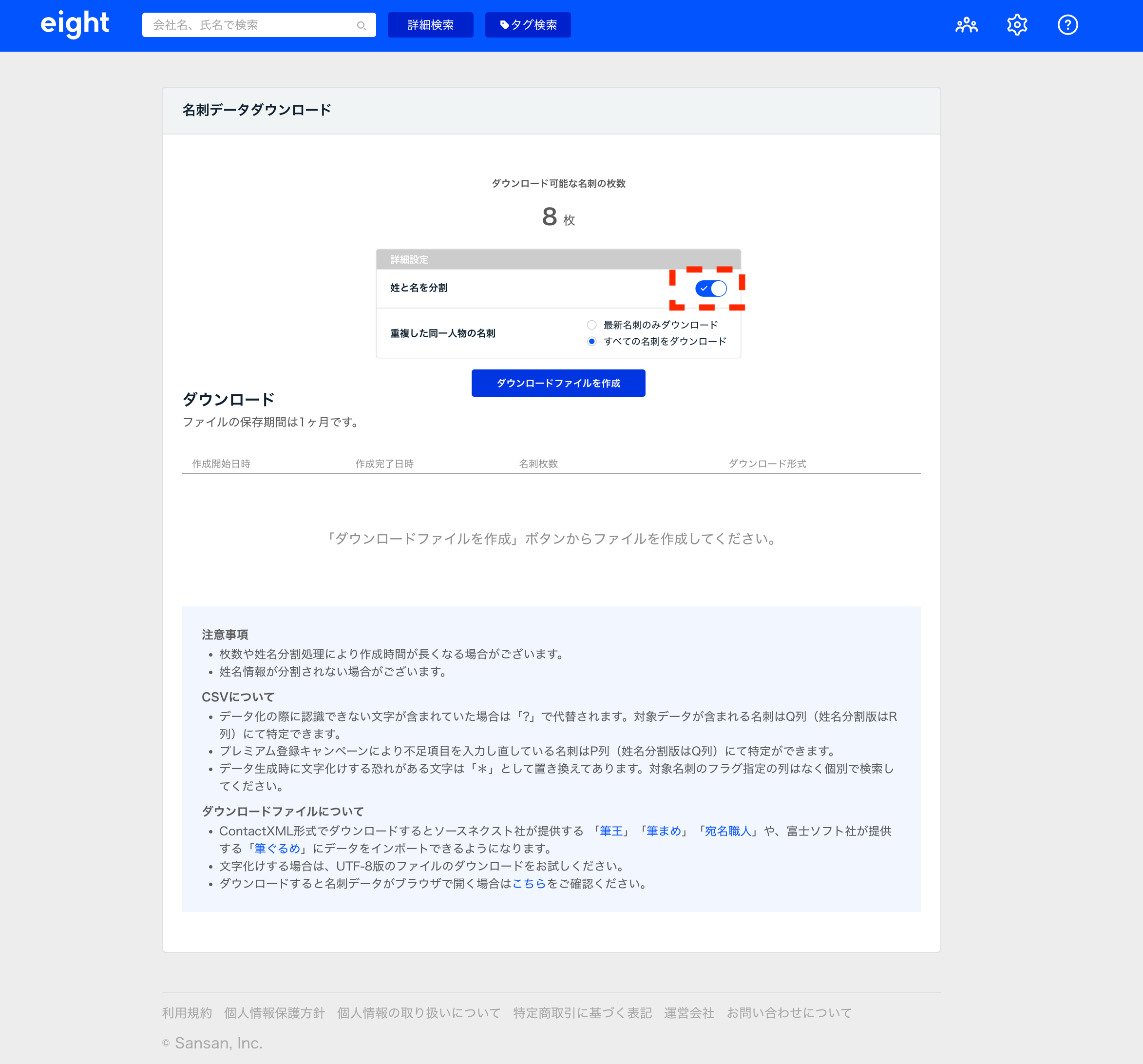Click the タグ検索 tag button
Screen dimensions: 1143x1064
(x=528, y=25)
